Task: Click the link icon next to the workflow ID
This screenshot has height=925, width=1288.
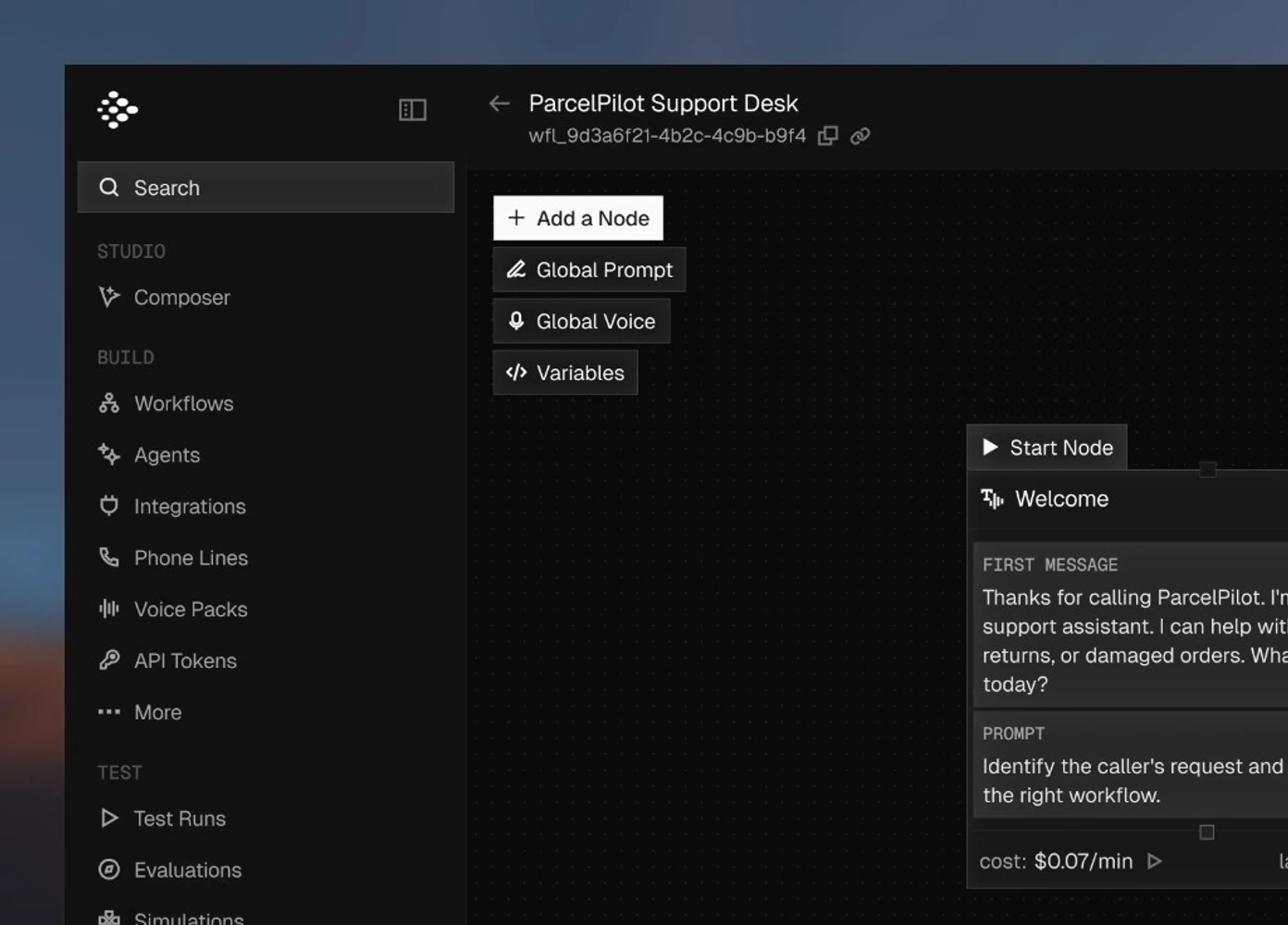Action: 861,136
